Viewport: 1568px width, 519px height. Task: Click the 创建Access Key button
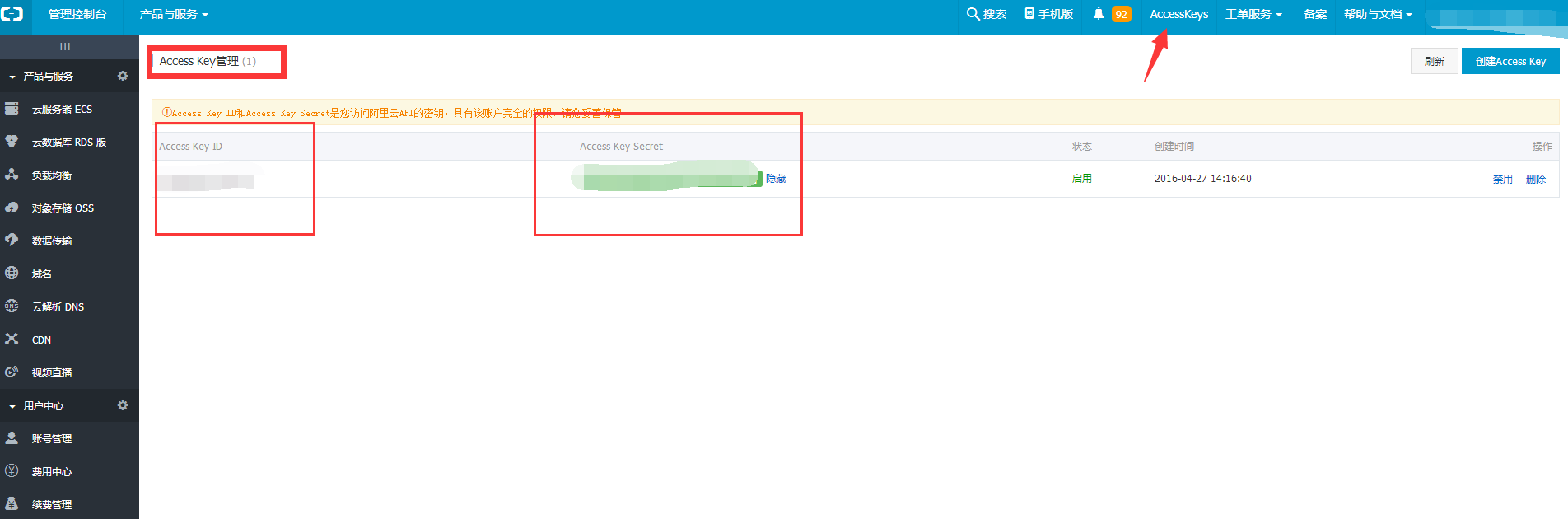1510,61
